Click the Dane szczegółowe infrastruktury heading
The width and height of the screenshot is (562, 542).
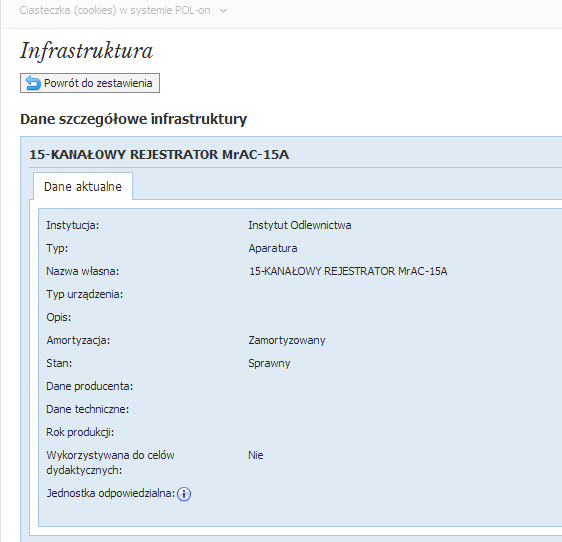pyautogui.click(x=133, y=119)
